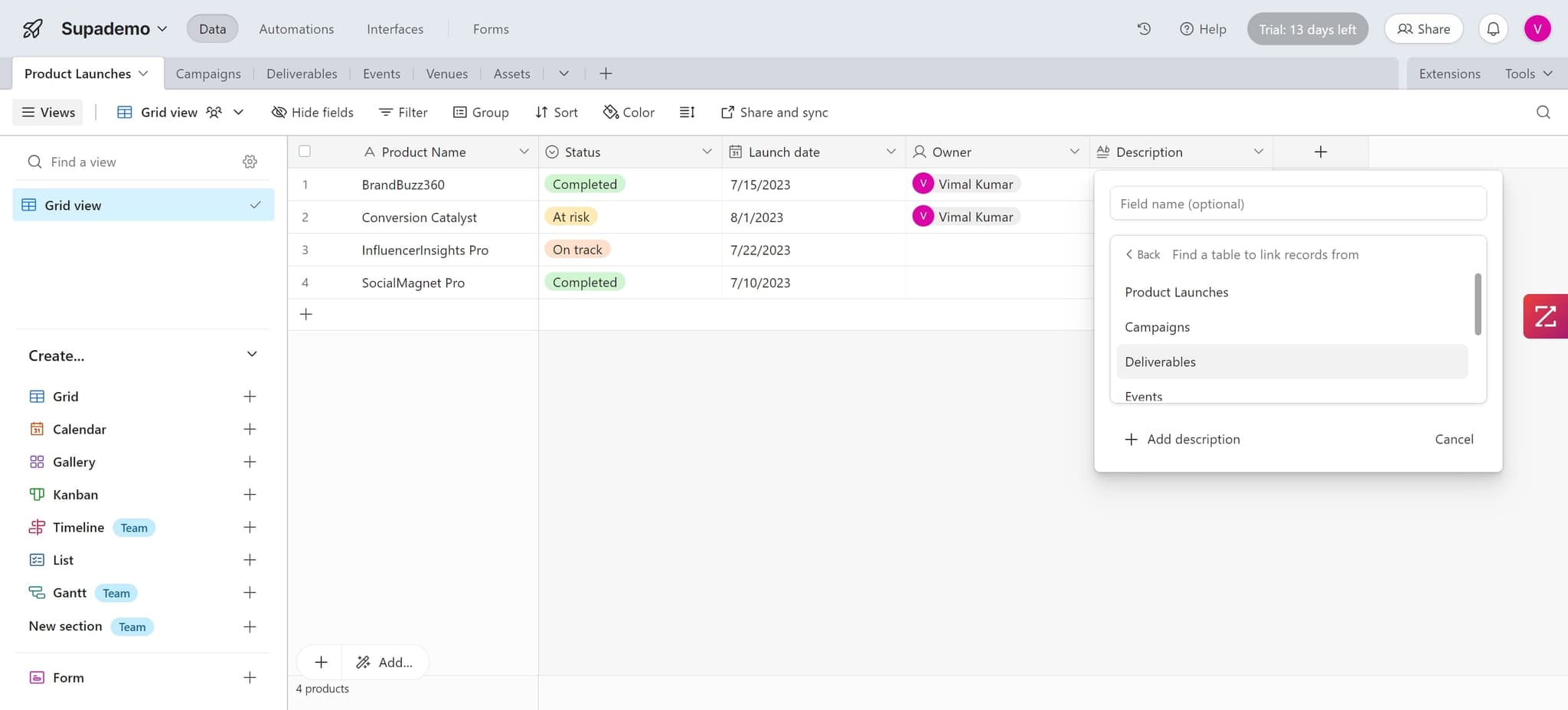Collapse the Create section chevron

point(252,355)
